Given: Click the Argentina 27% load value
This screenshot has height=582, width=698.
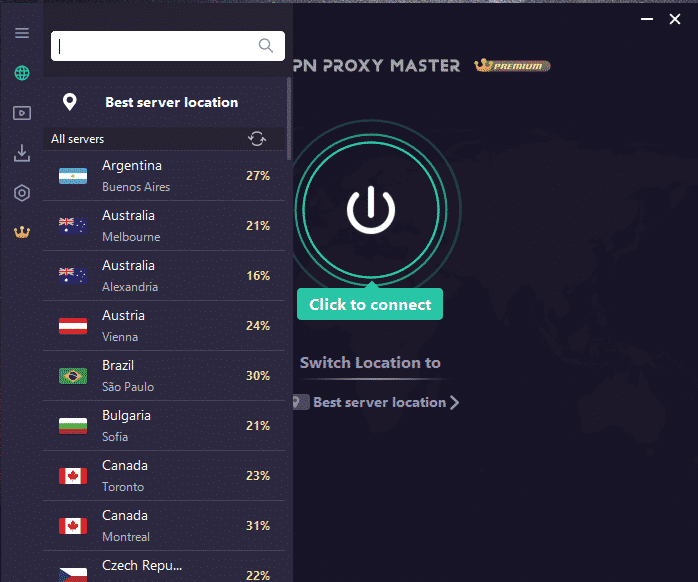Looking at the screenshot, I should 258,176.
